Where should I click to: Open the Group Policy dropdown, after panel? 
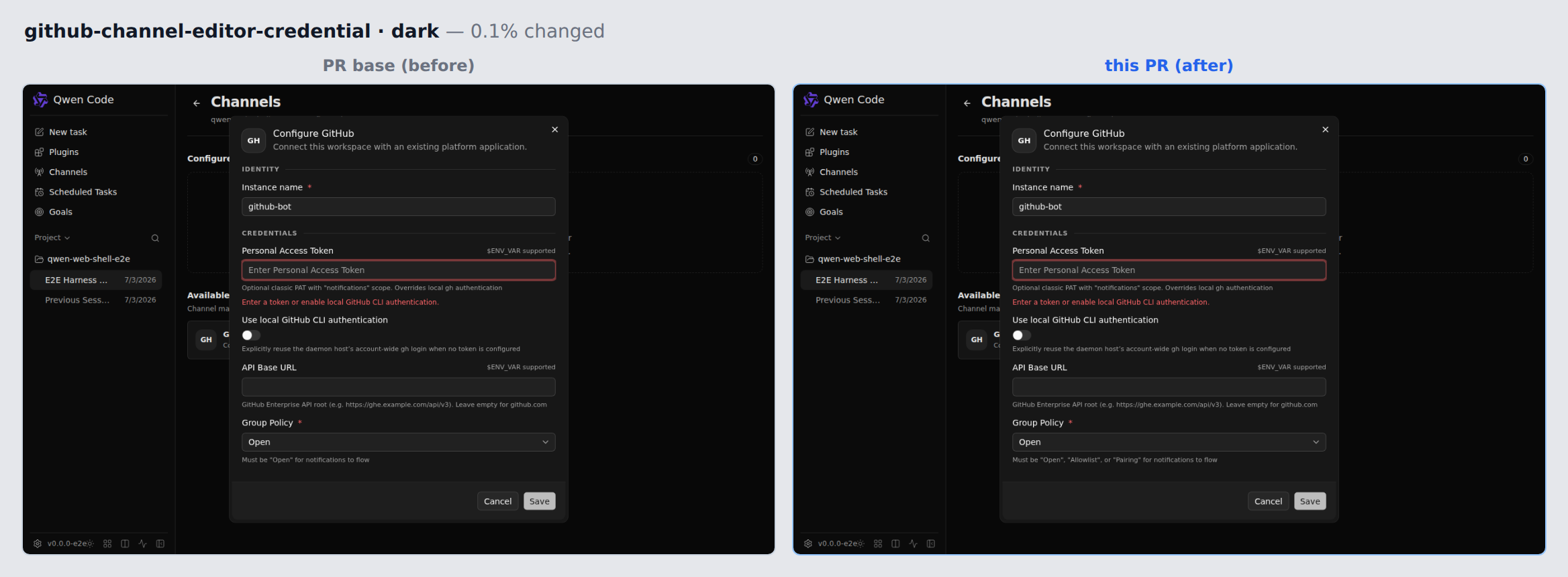tap(1169, 442)
